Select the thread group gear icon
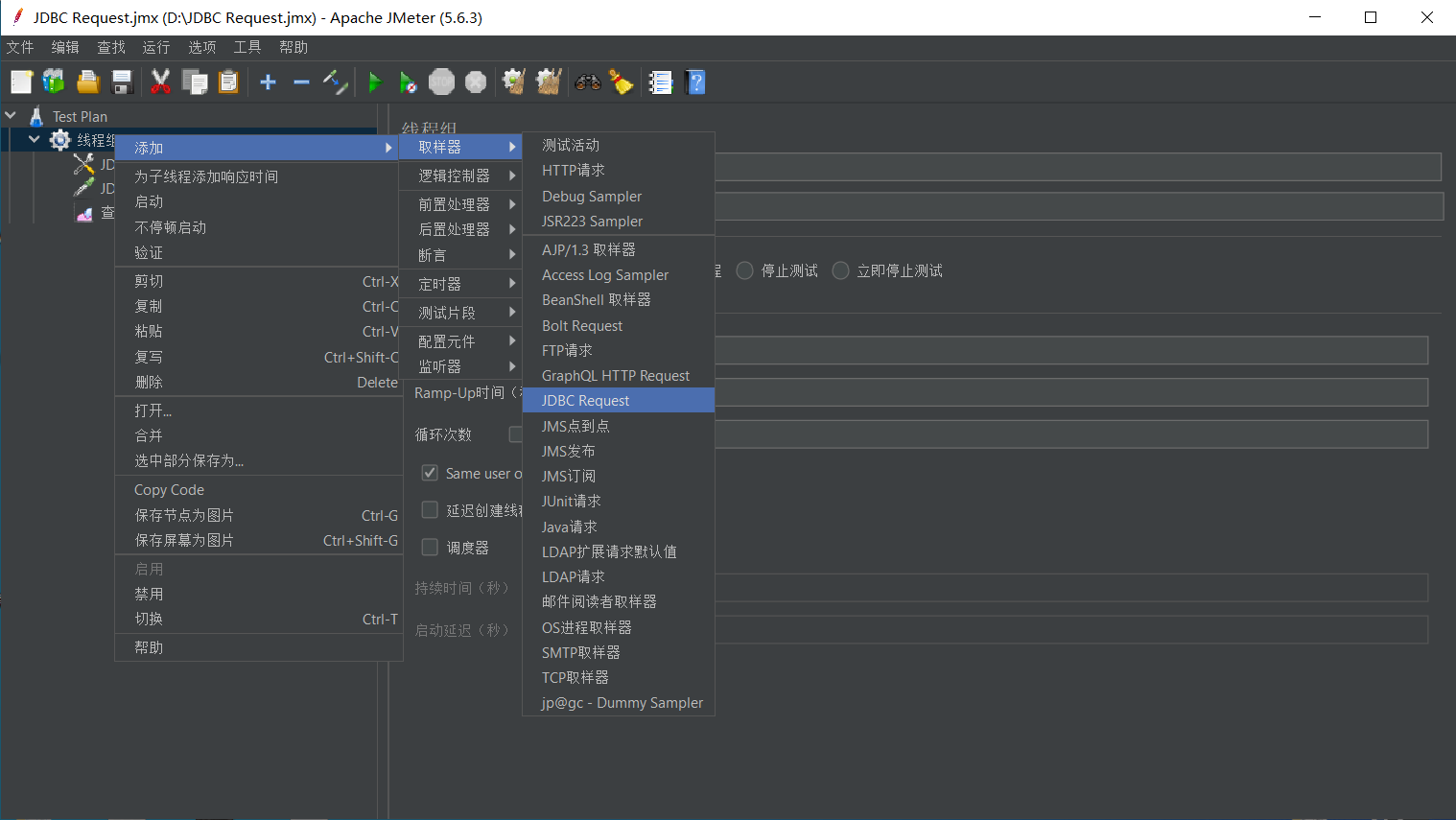The width and height of the screenshot is (1456, 820). [59, 140]
